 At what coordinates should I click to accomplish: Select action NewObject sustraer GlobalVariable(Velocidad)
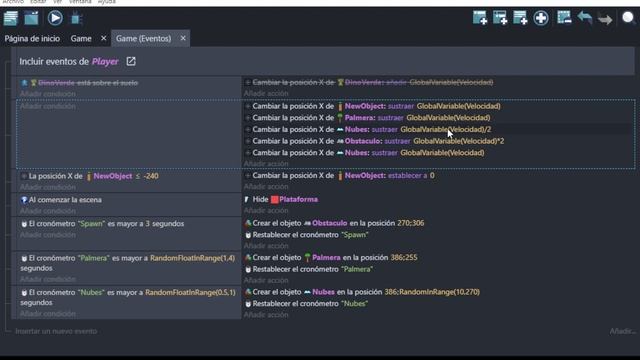click(x=372, y=106)
